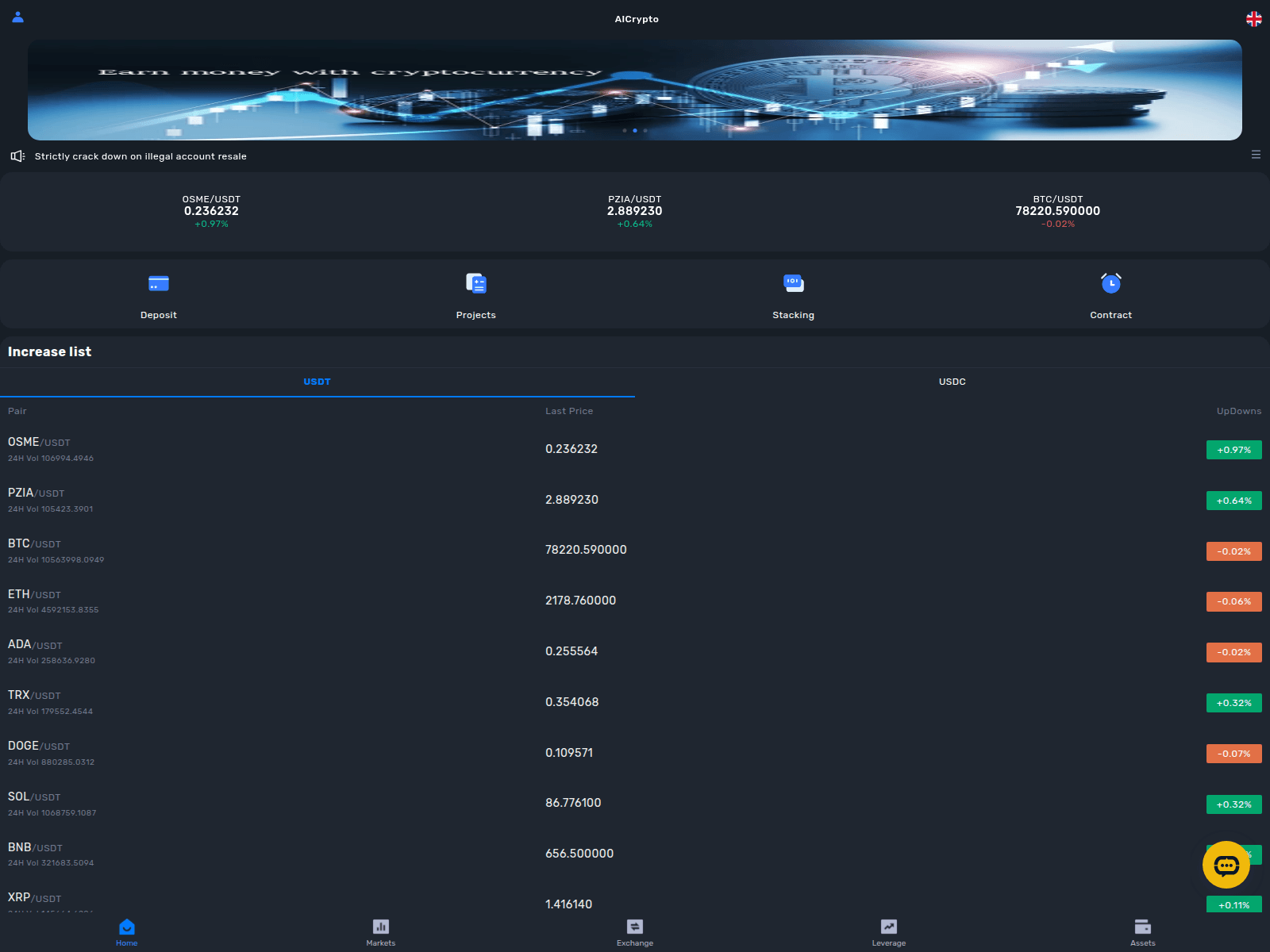Open the Contract alarm clock icon
1270x952 pixels.
(1111, 283)
